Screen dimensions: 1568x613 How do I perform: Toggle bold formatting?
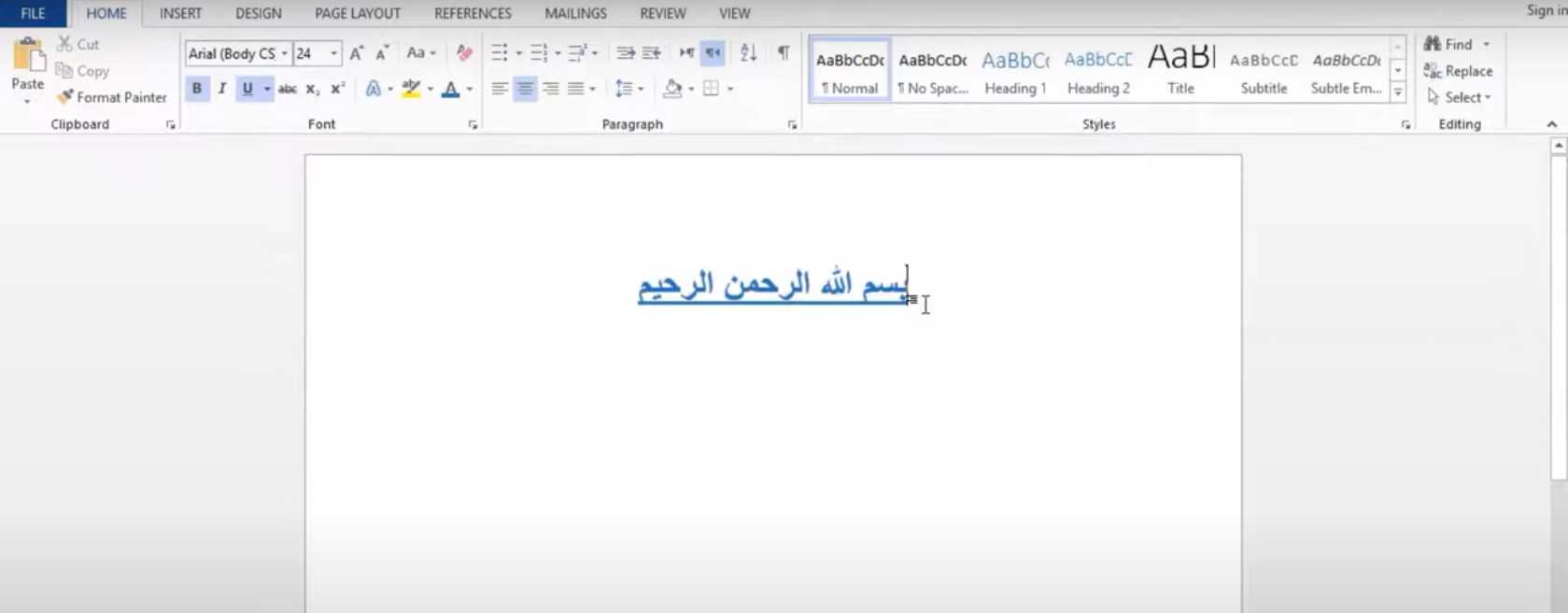click(x=197, y=89)
